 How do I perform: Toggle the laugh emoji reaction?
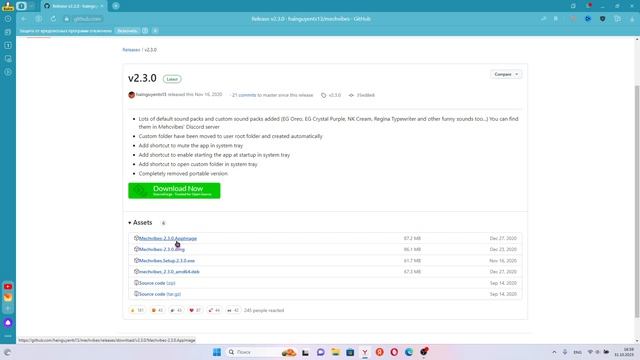click(x=157, y=310)
